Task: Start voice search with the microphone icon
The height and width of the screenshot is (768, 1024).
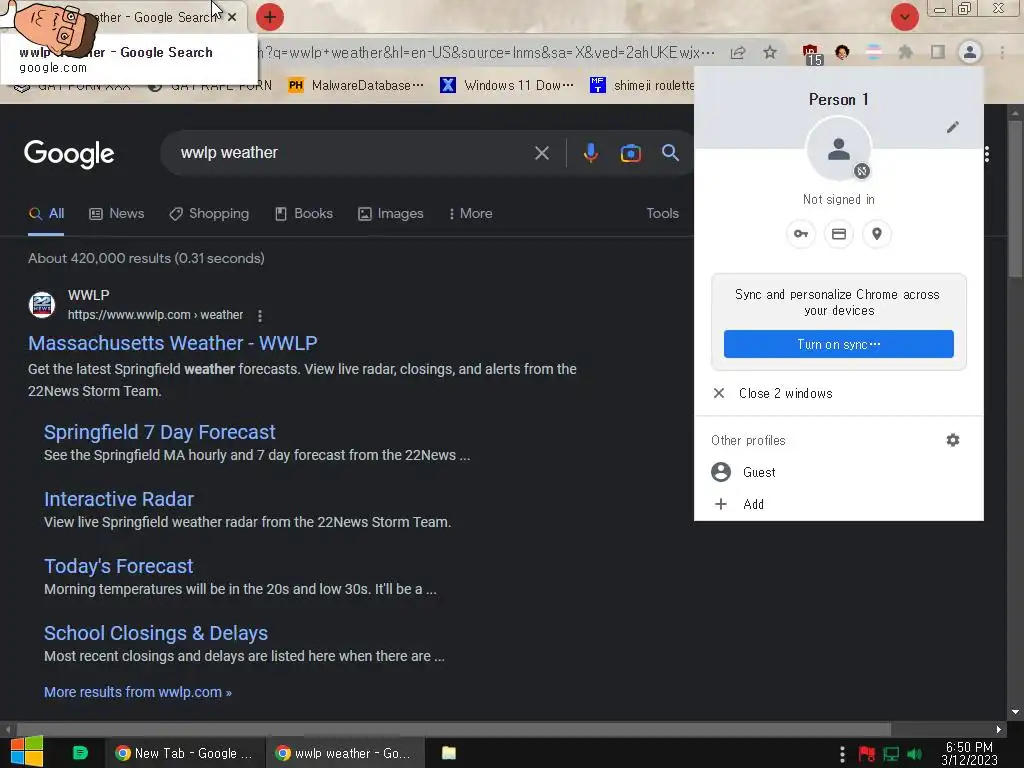Action: (x=590, y=153)
